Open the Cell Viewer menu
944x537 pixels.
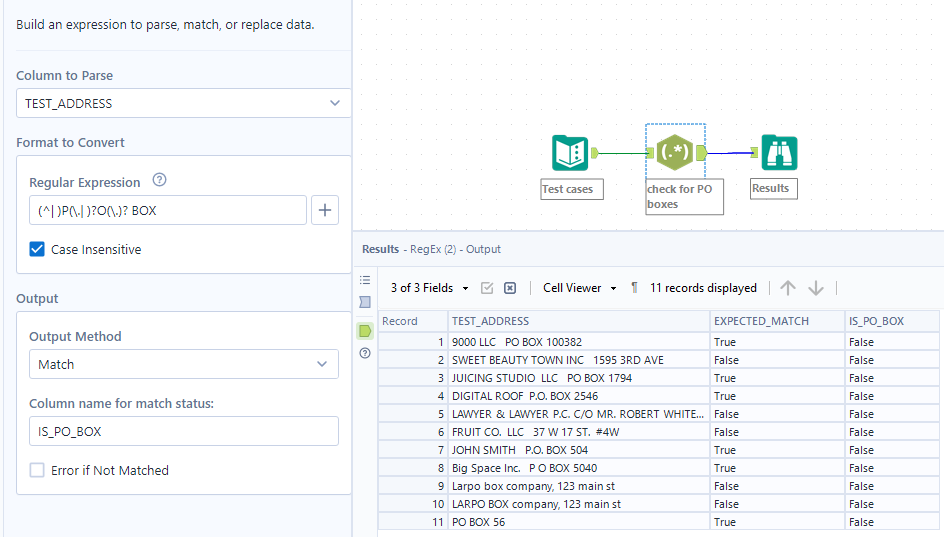coord(580,288)
